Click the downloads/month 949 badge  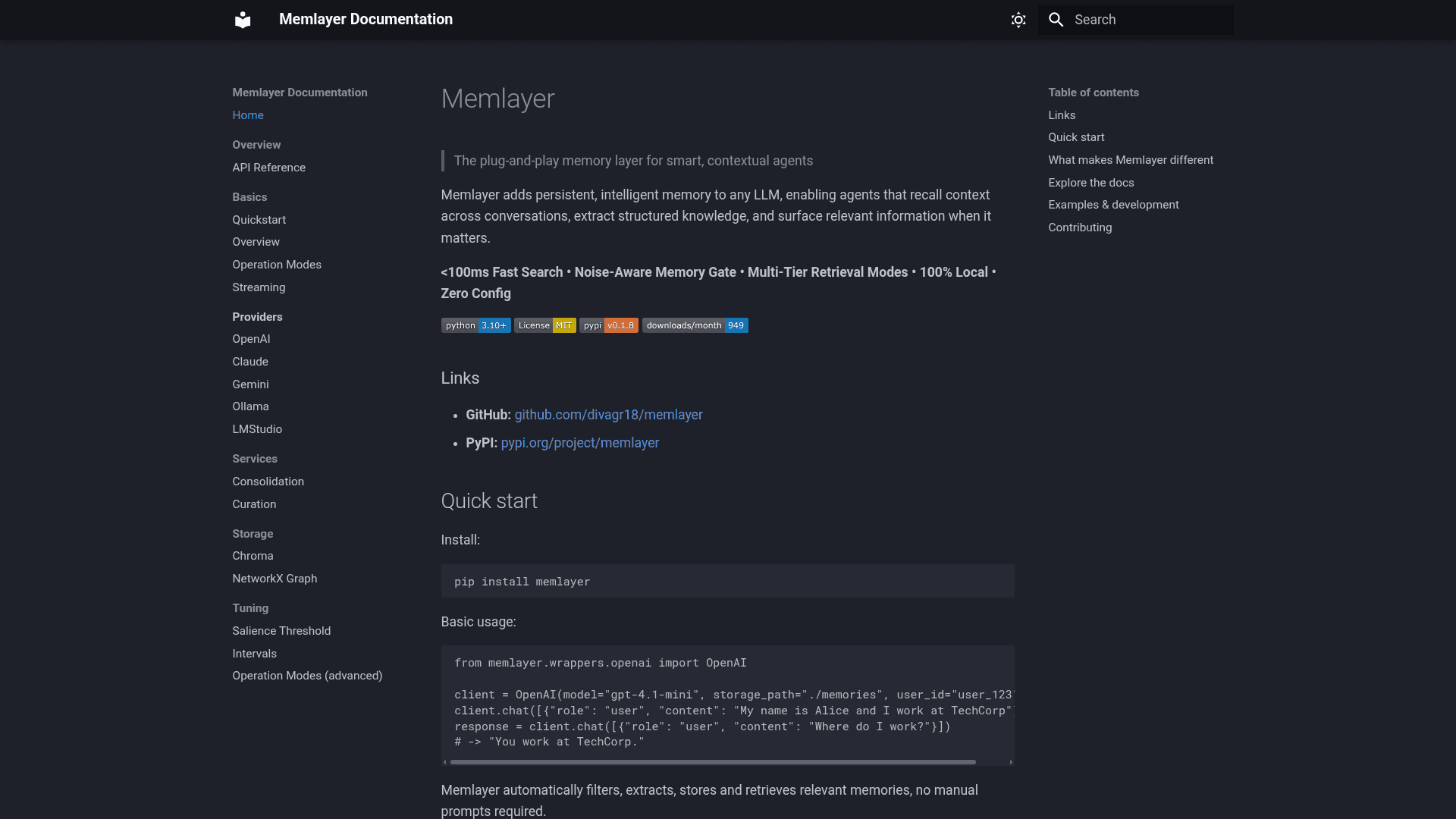(695, 325)
